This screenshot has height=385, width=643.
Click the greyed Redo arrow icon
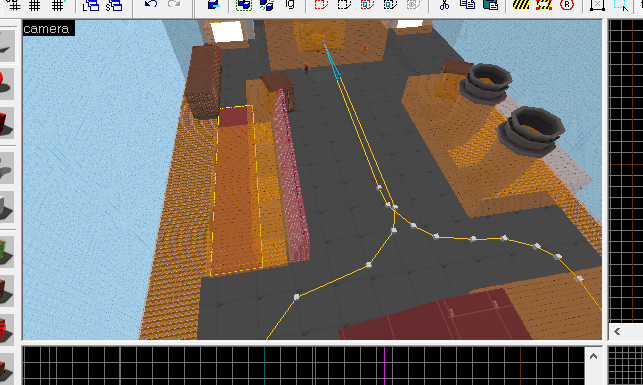(174, 5)
